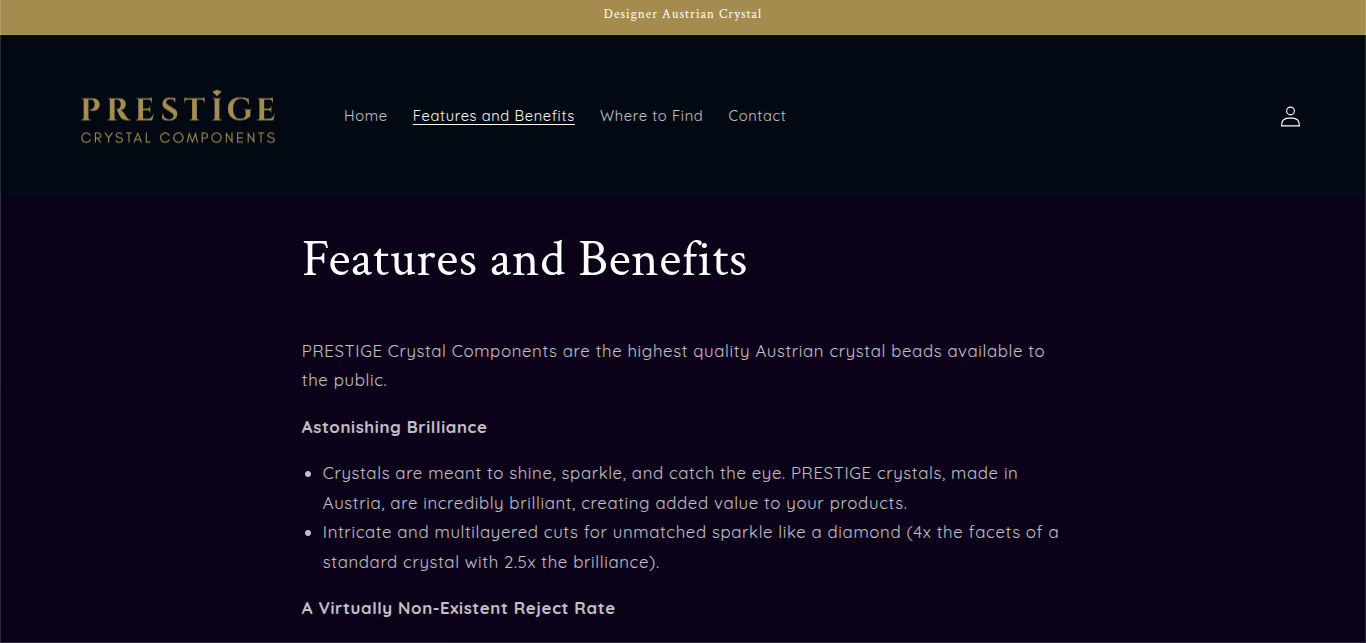Image resolution: width=1366 pixels, height=643 pixels.
Task: Click the Designer Austrian Crystal announcement bar
Action: click(682, 14)
